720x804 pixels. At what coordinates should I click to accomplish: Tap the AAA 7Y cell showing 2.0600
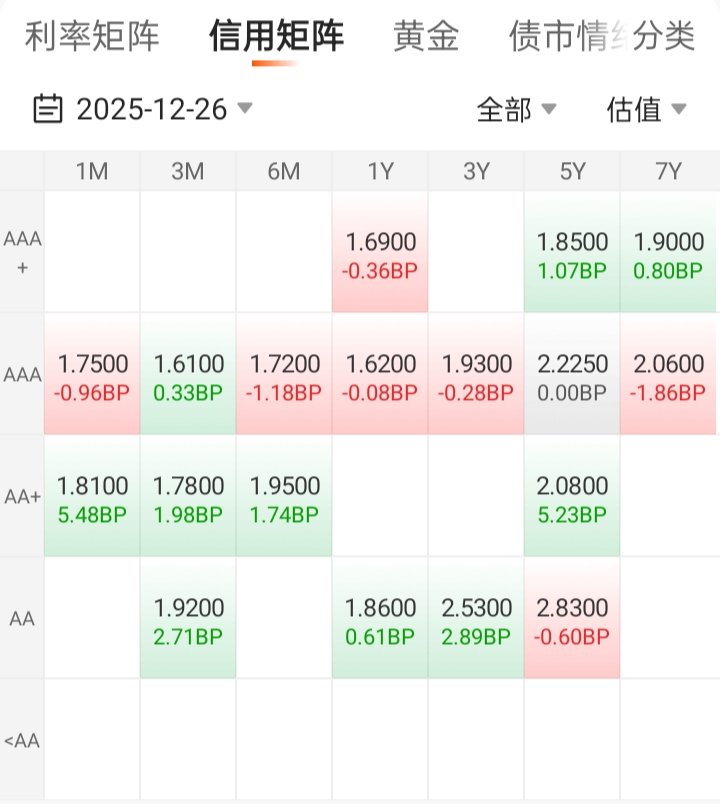tap(668, 376)
